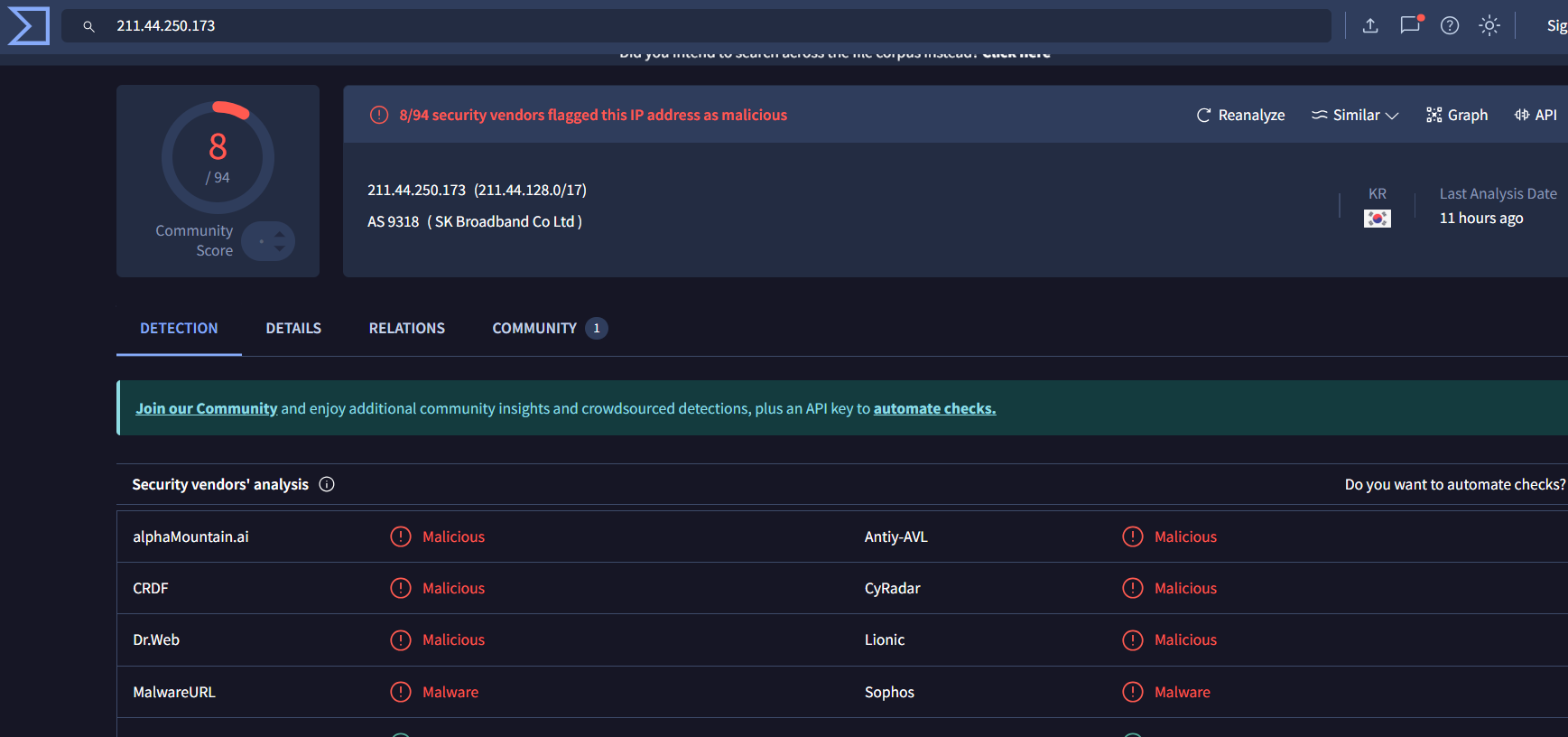Click the malicious alert icon in banner
This screenshot has width=1568, height=737.
pyautogui.click(x=379, y=115)
